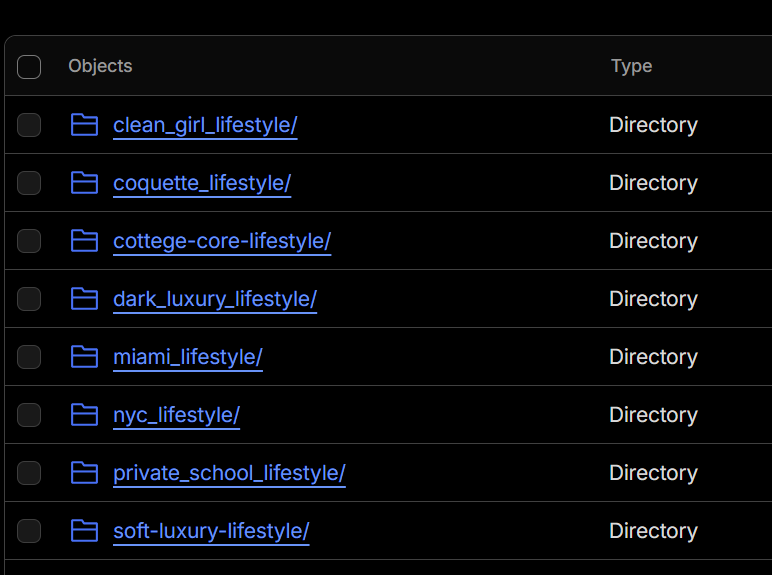Viewport: 772px width, 575px height.
Task: Tick the select-all checkbox beside Objects
Action: tap(29, 67)
